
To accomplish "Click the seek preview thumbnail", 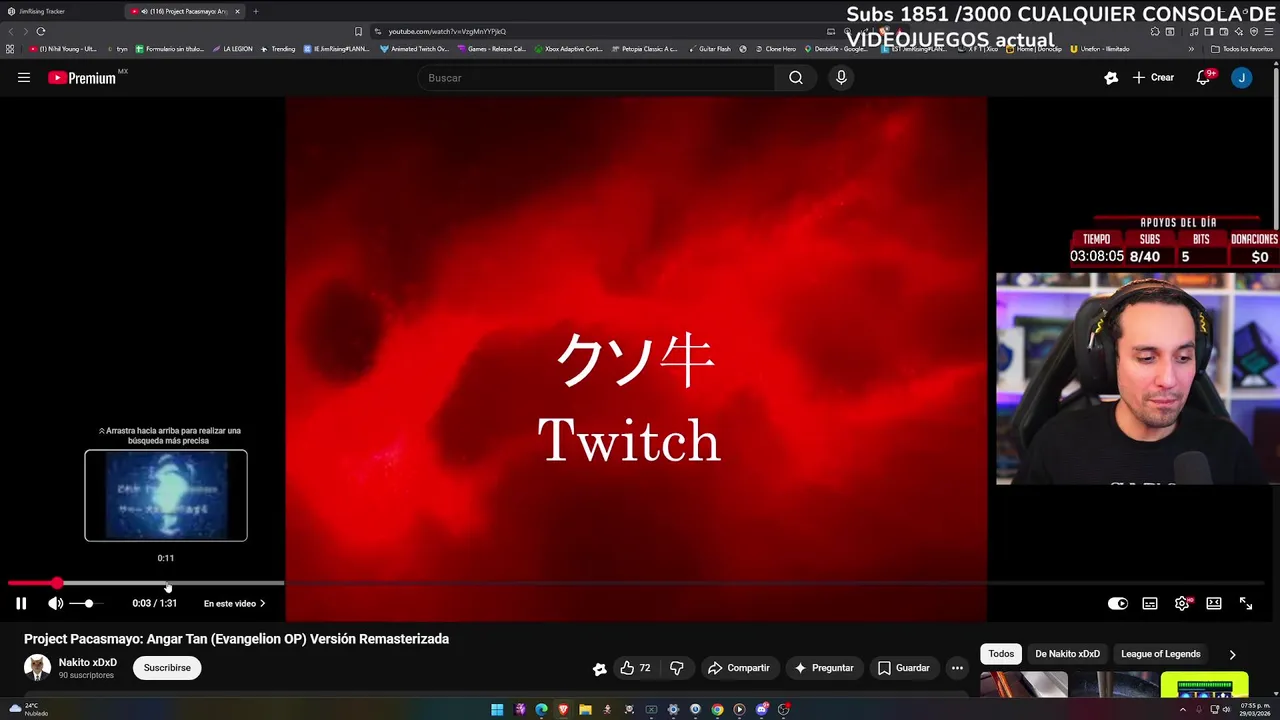I will pyautogui.click(x=166, y=495).
